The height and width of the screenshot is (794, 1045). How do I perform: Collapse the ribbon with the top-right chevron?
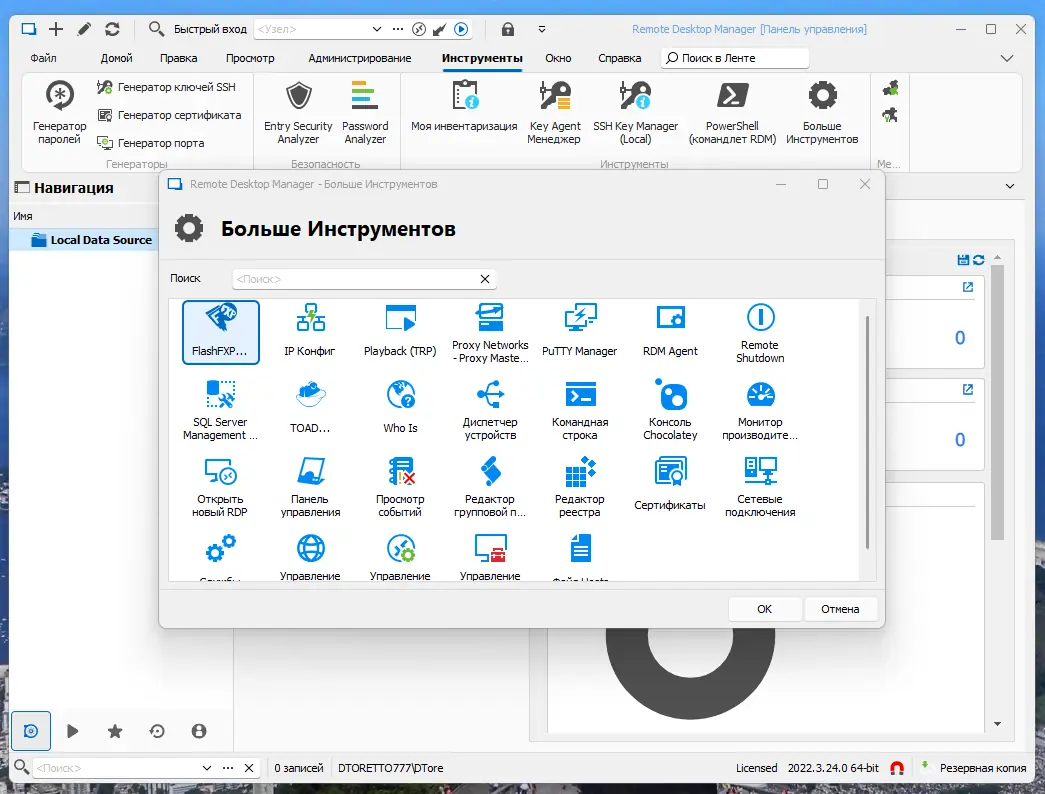1006,58
